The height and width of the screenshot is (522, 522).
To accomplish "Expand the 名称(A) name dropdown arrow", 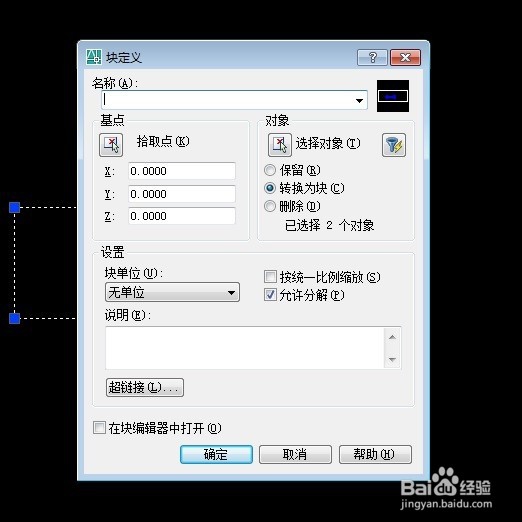I will [x=359, y=100].
